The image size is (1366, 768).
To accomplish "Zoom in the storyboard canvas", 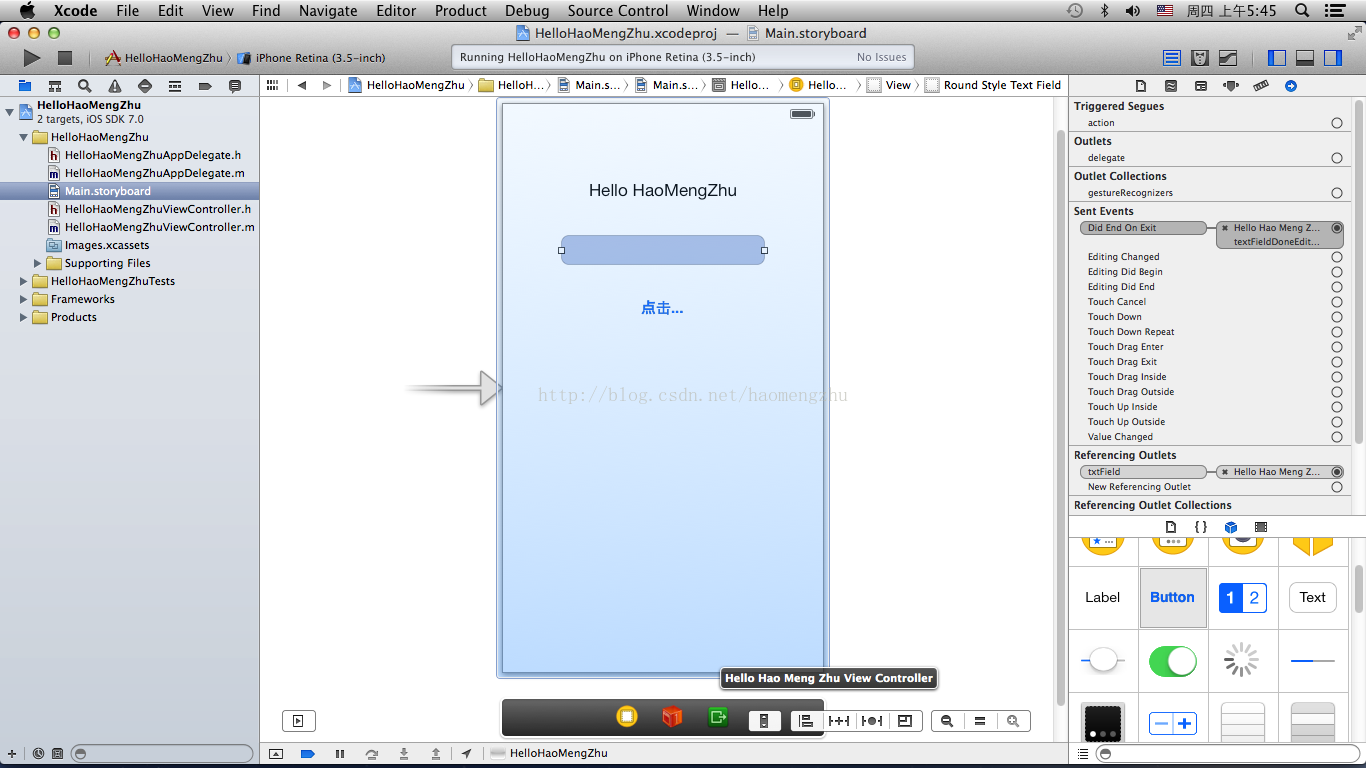I will pos(1014,721).
